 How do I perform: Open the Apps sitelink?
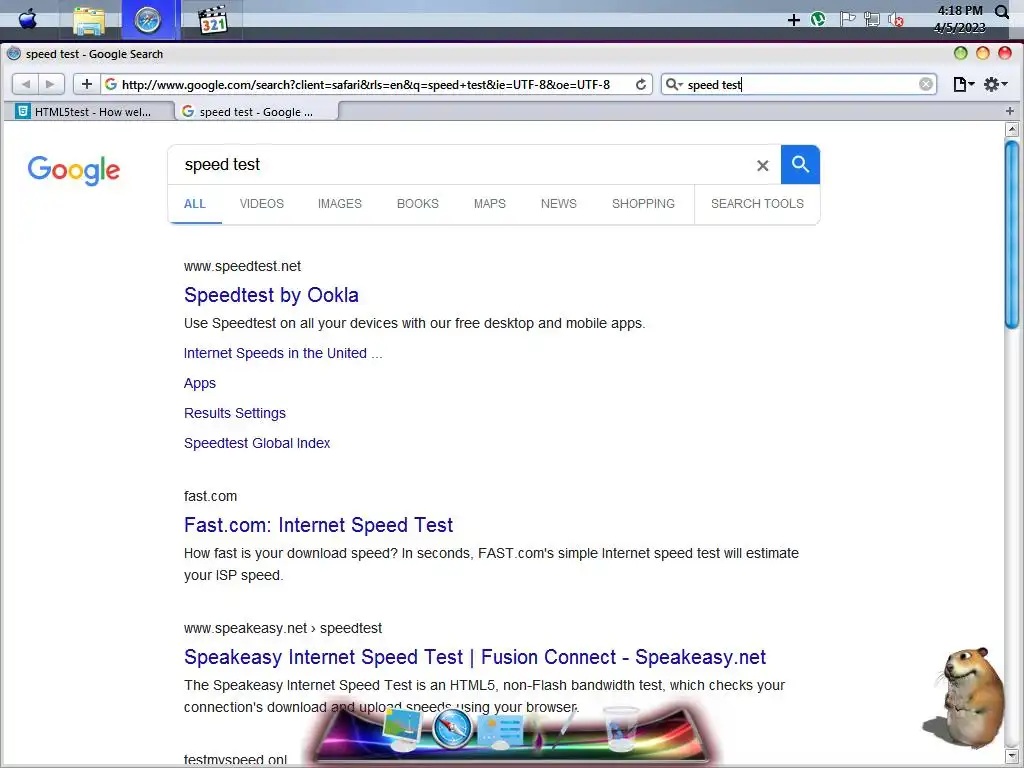200,383
